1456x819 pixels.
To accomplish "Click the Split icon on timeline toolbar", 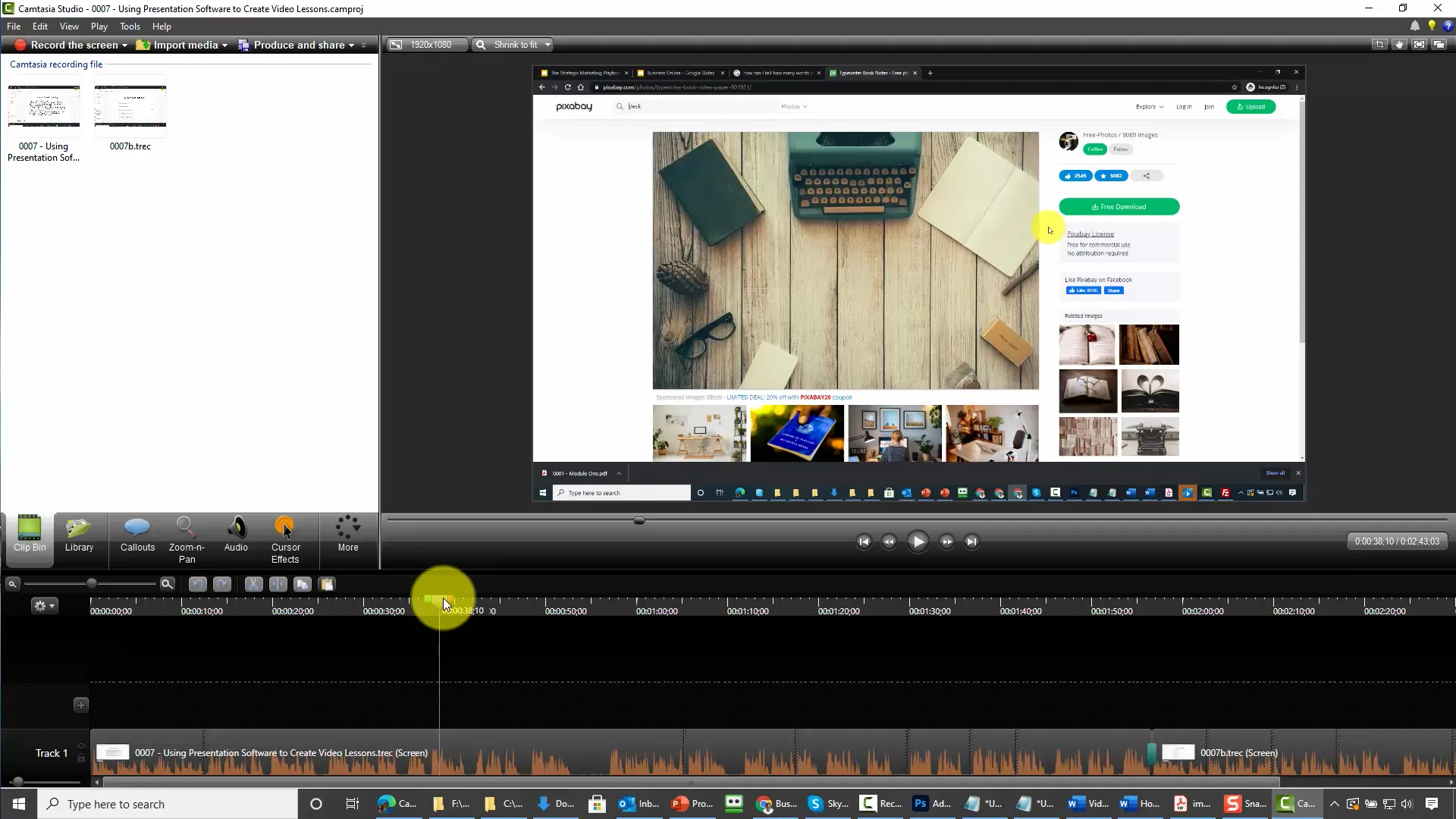I will 278,584.
